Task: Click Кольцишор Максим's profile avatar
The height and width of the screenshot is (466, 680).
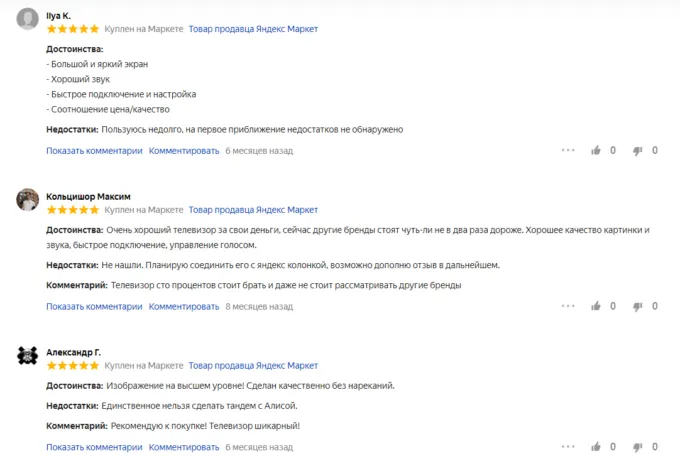Action: pyautogui.click(x=28, y=200)
